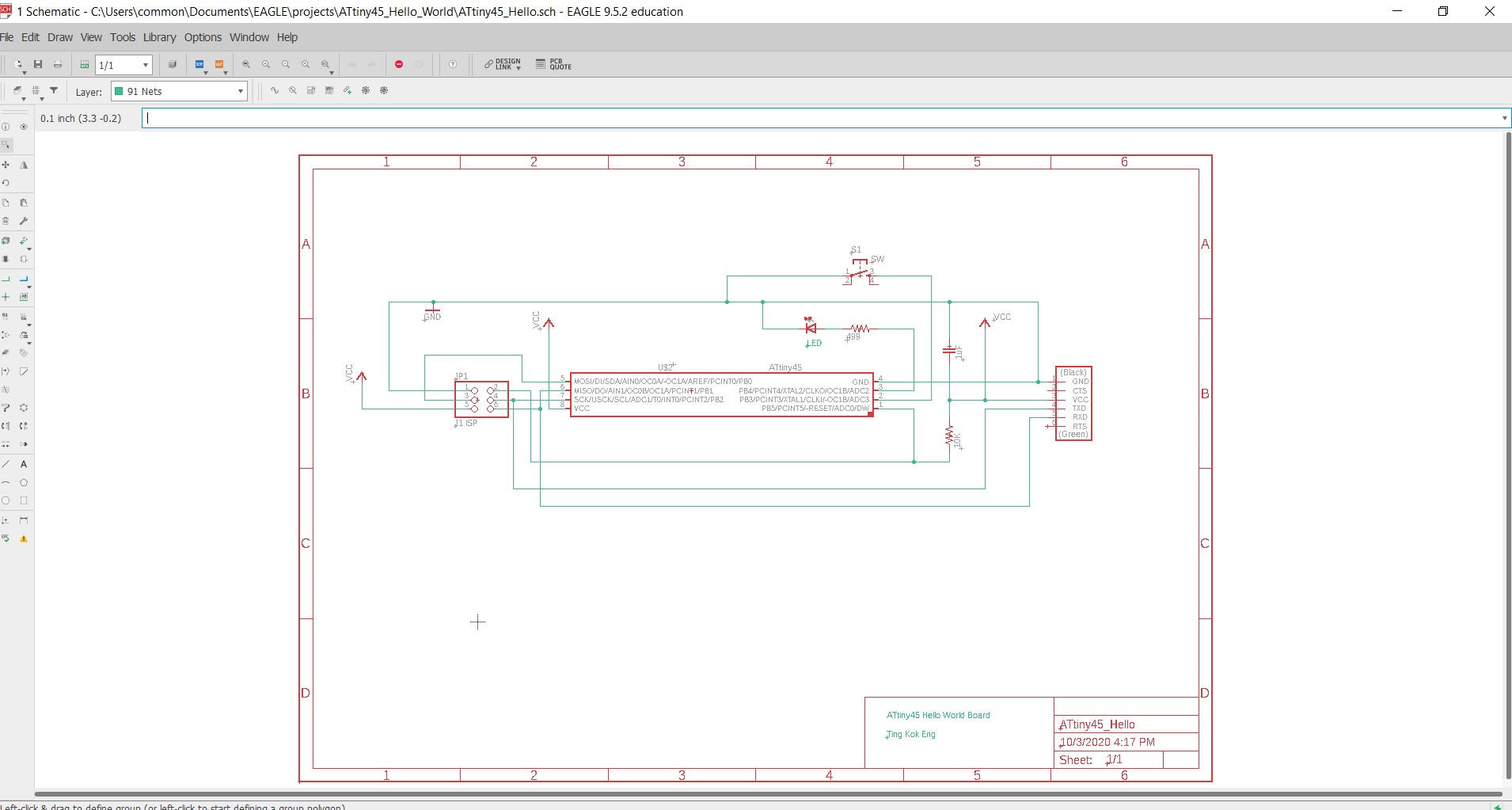Select the Show (eye) tool
The width and height of the screenshot is (1512, 810).
(x=24, y=127)
